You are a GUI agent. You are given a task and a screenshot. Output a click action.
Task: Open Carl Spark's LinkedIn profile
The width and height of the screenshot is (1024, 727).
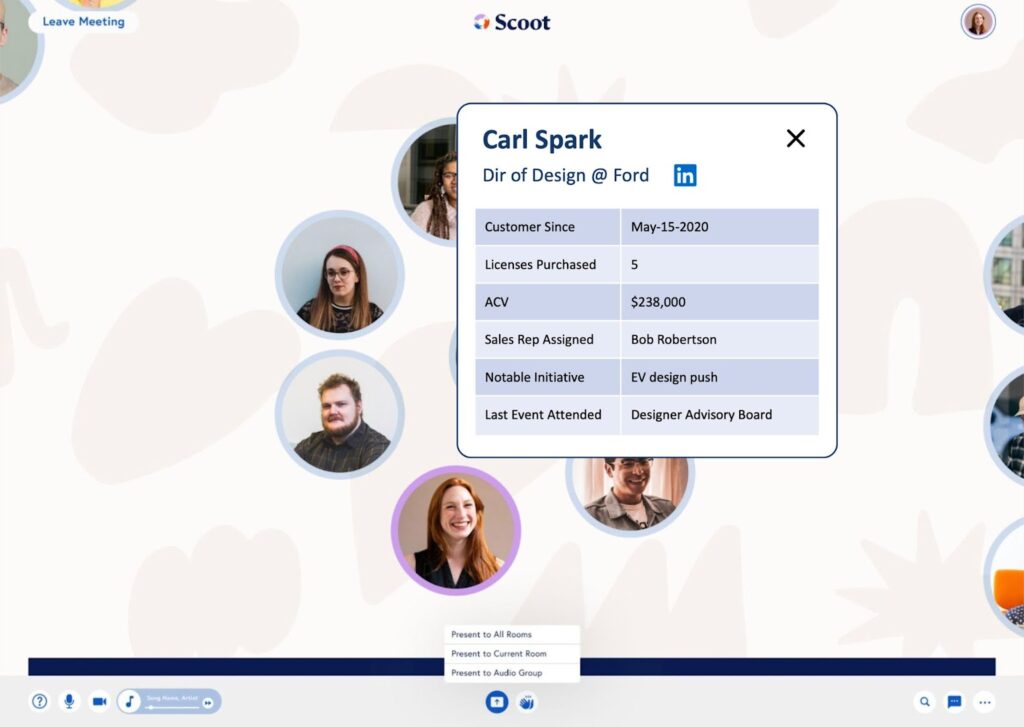[685, 176]
